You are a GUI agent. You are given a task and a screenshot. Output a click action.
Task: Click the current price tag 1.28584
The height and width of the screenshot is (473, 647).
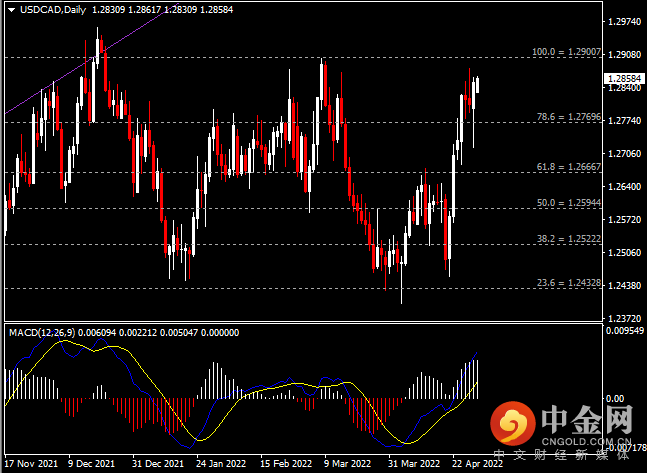point(624,78)
